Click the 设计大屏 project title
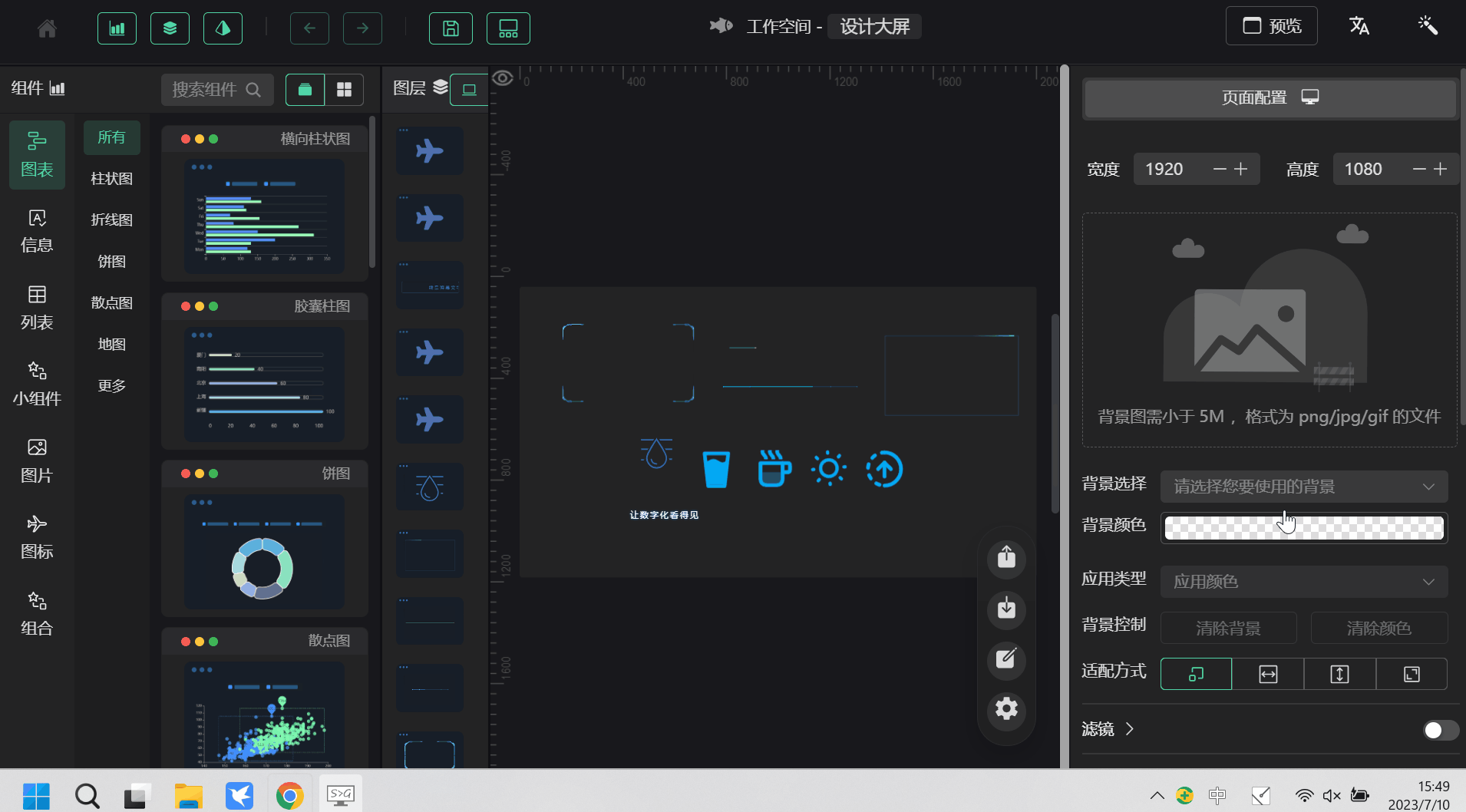Image resolution: width=1466 pixels, height=812 pixels. tap(874, 27)
